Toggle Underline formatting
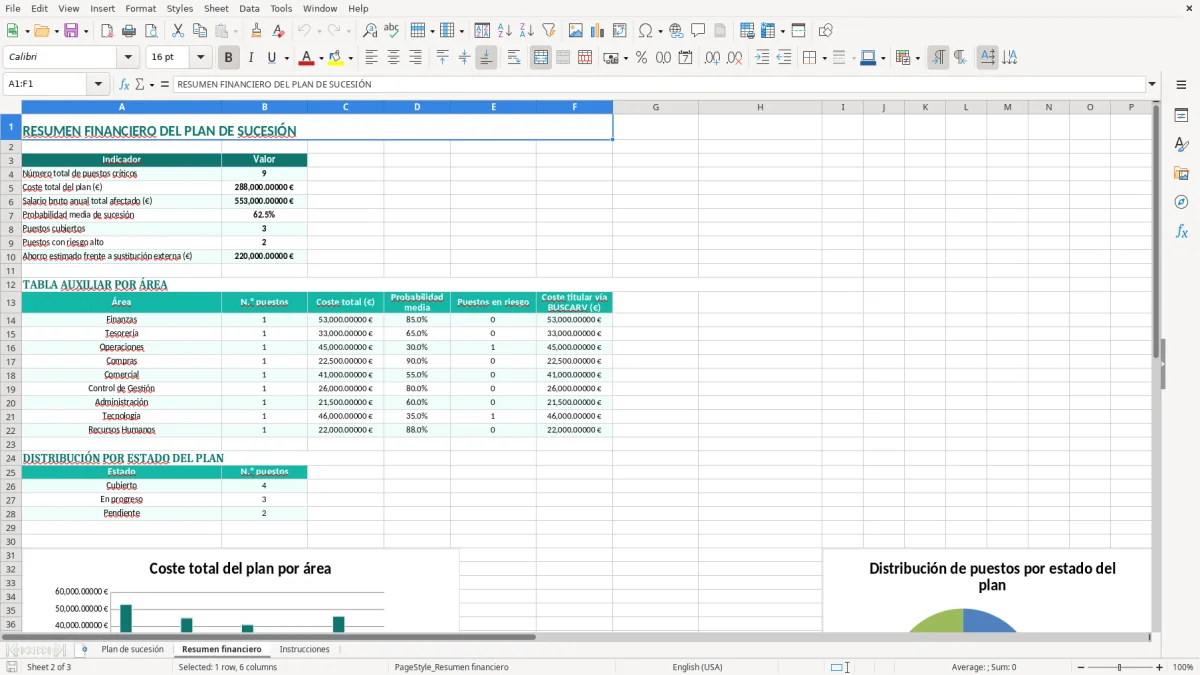This screenshot has height=675, width=1200. pyautogui.click(x=272, y=58)
